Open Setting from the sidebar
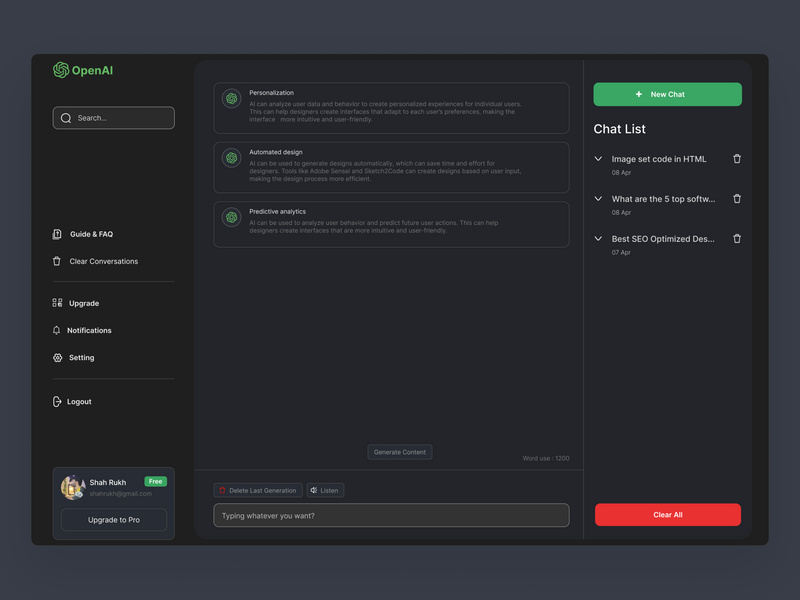The image size is (800, 600). click(81, 357)
